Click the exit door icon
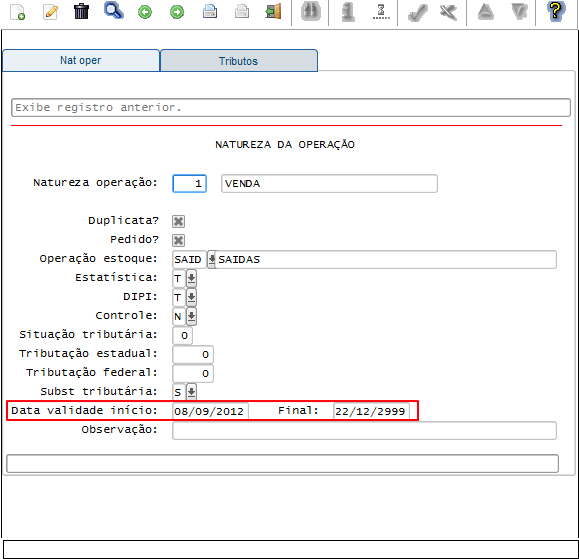579x560 pixels. tap(274, 11)
